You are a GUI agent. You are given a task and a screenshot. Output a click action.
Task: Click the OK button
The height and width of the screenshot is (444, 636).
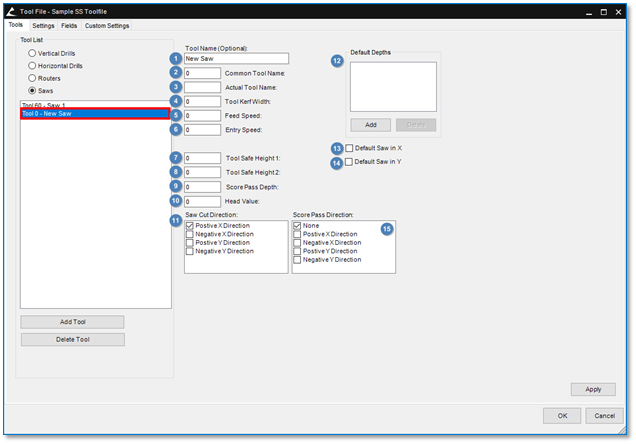(x=562, y=416)
